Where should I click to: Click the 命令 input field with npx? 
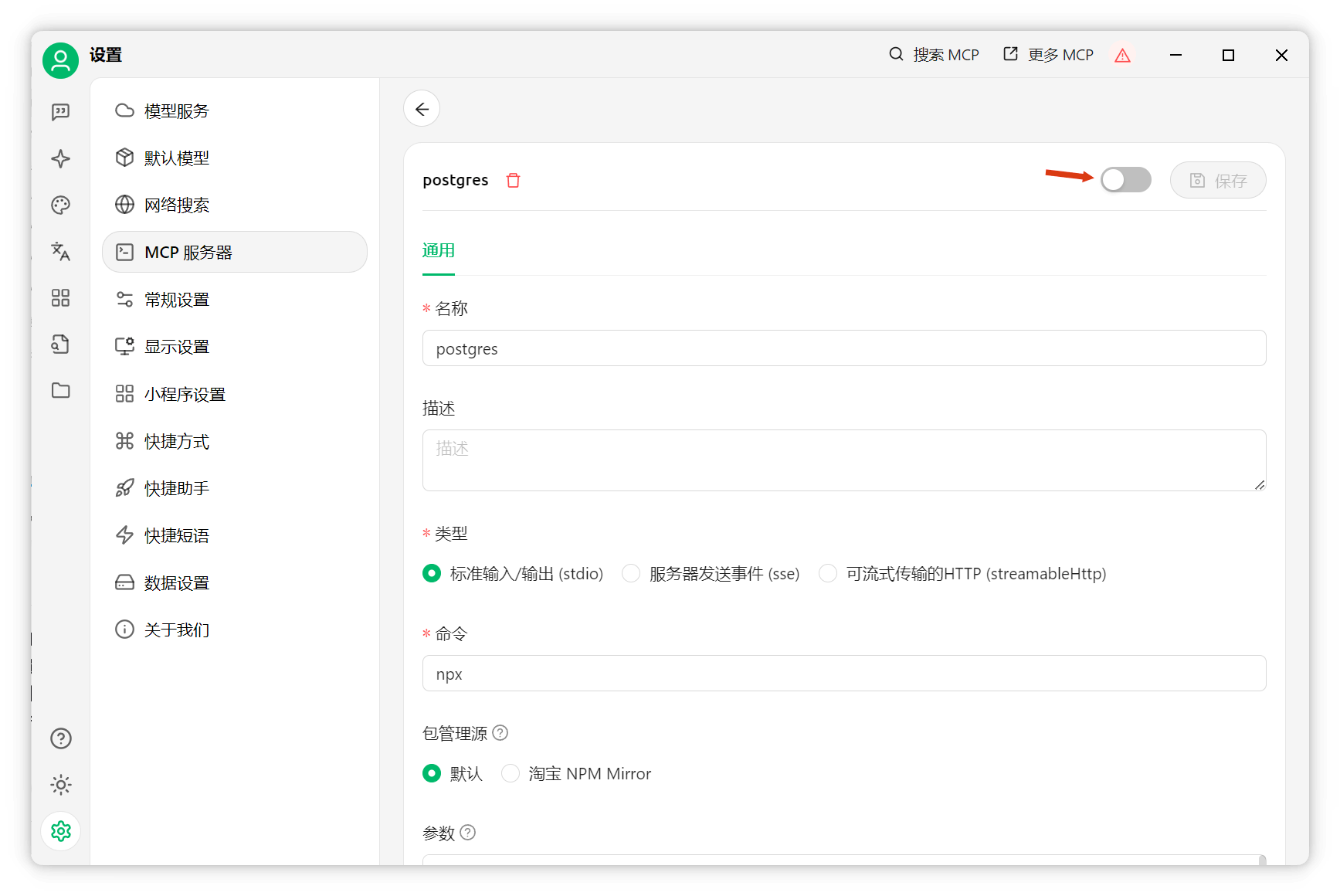click(844, 674)
